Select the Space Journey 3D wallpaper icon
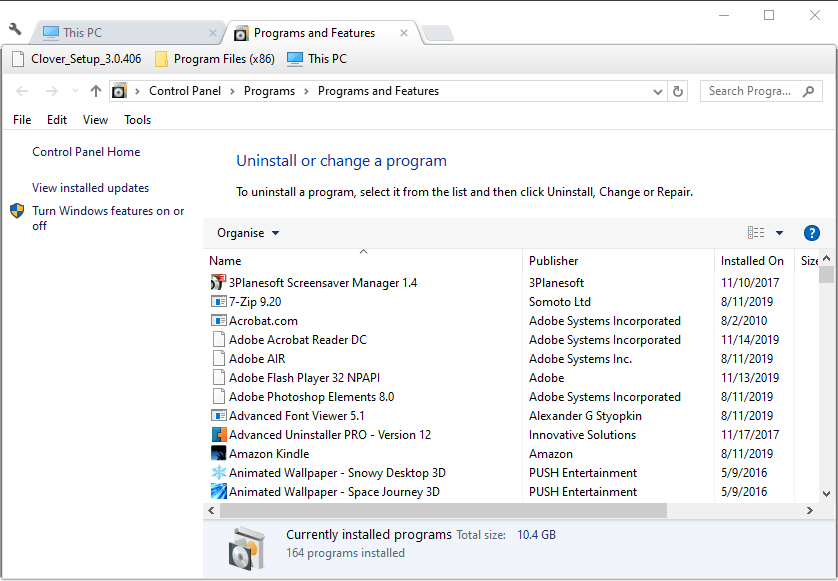Screen dimensions: 838x581 [219, 491]
